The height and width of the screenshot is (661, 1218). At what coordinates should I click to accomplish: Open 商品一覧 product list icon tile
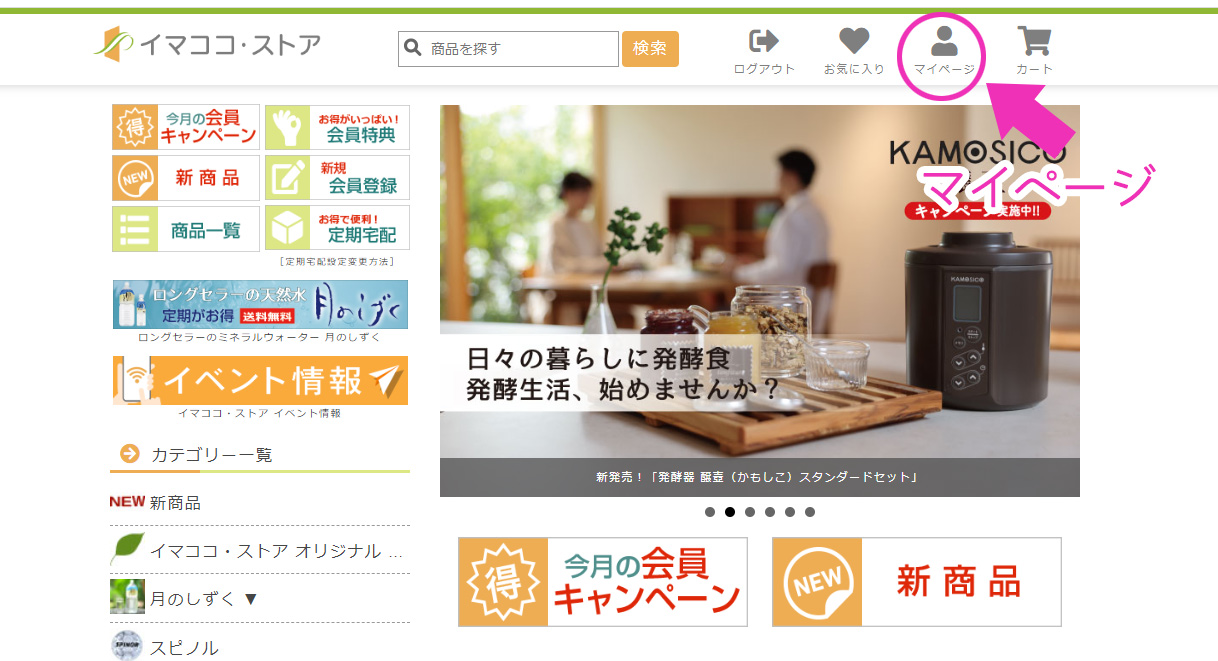(x=186, y=229)
